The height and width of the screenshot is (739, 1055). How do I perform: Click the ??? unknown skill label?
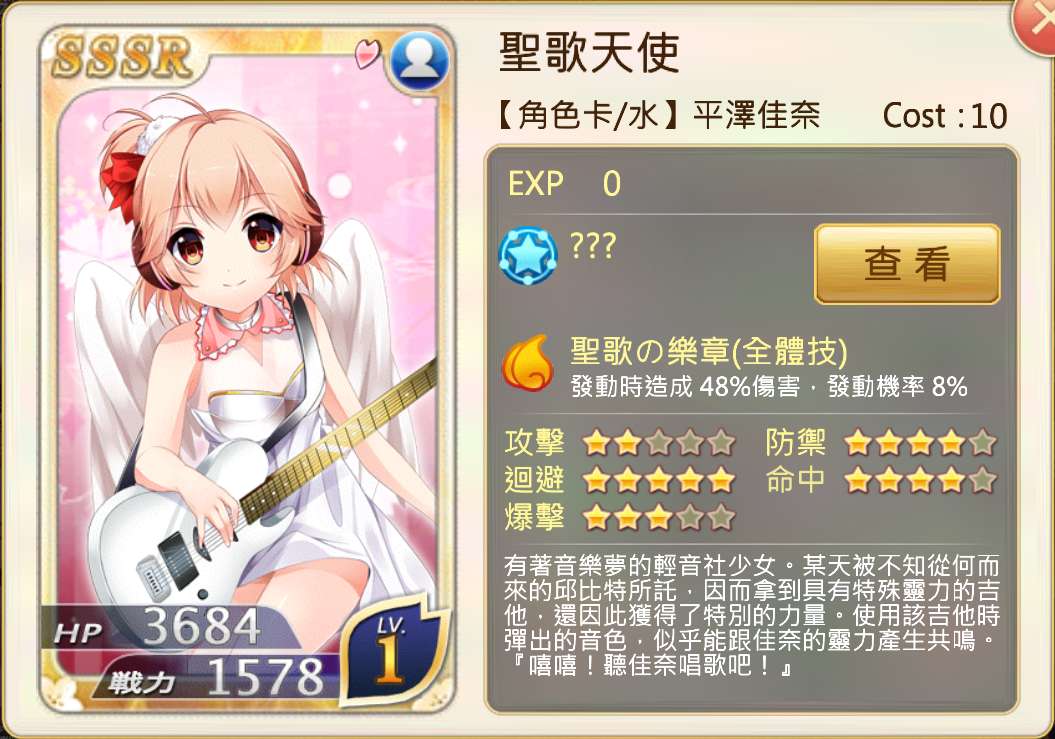point(592,246)
